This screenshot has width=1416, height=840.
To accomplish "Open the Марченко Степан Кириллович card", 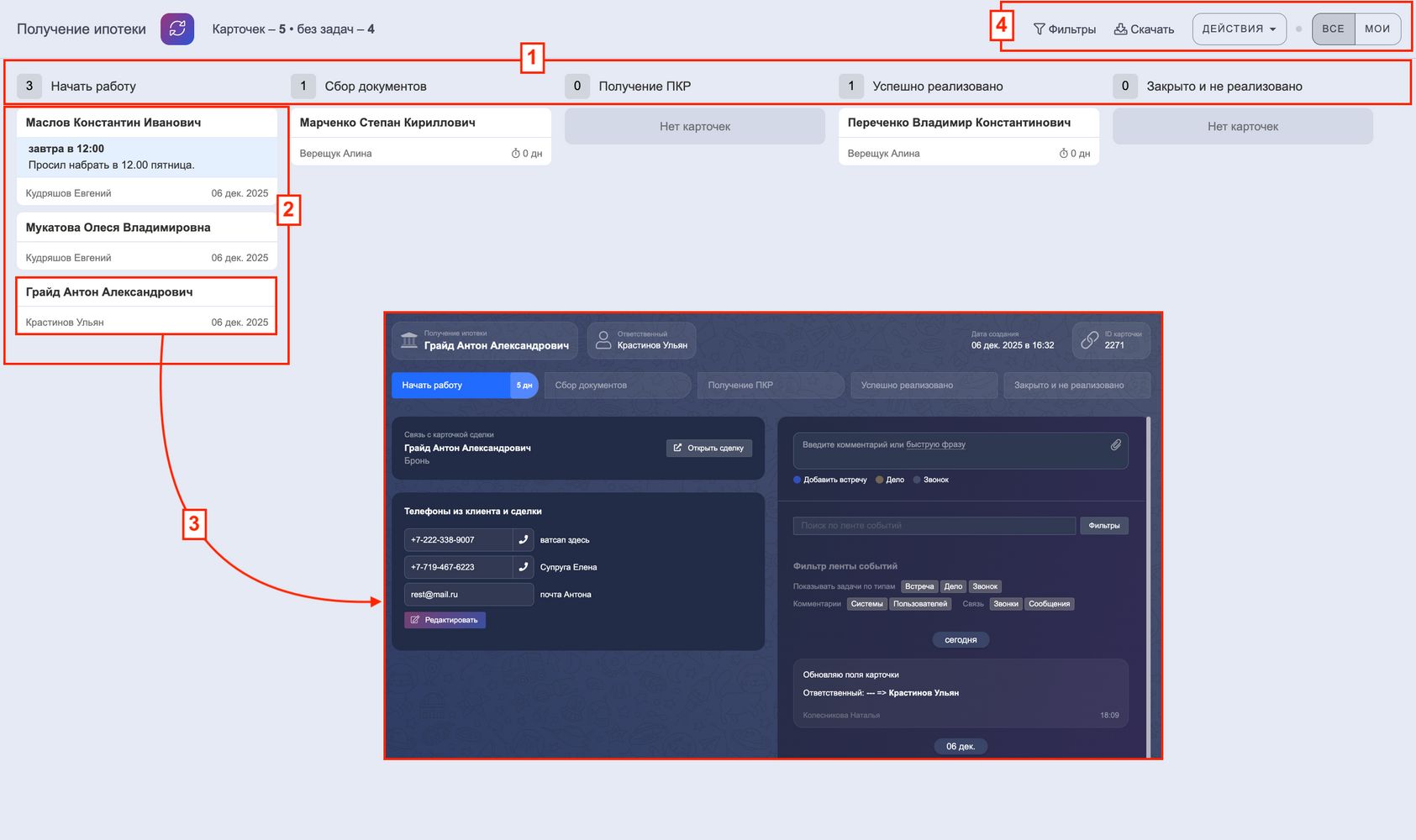I will 421,137.
